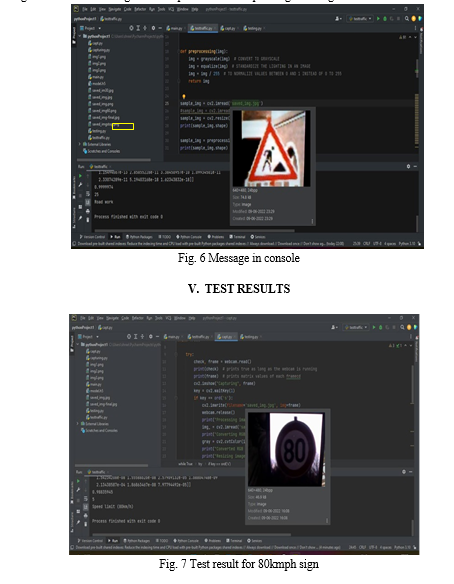Expand External Libraries node in Fig. 7 tree
Viewport: 454px width, 584px height.
(78, 423)
